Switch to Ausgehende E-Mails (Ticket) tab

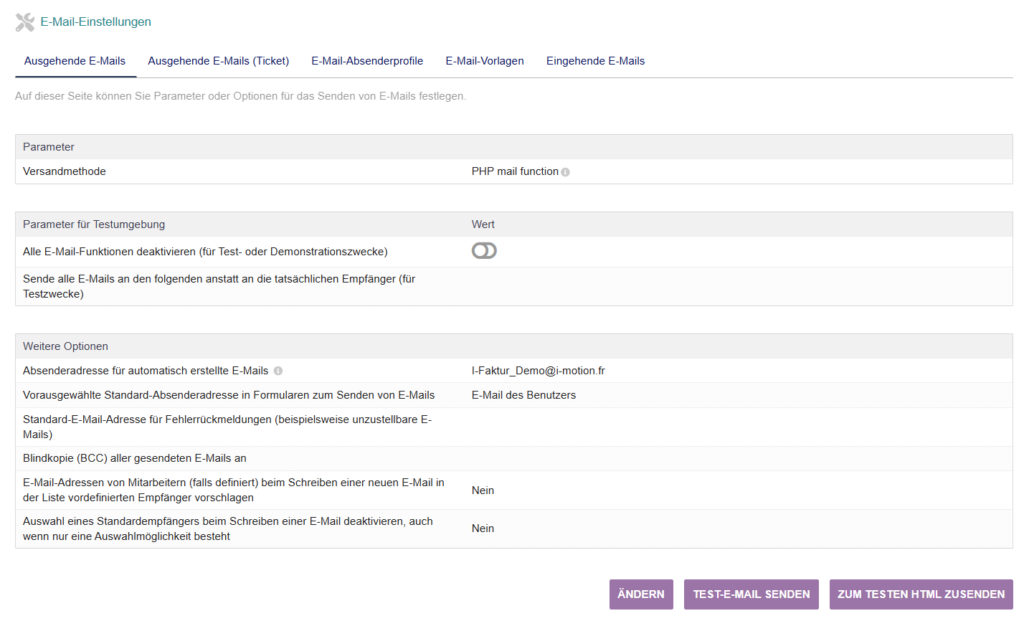click(x=218, y=61)
